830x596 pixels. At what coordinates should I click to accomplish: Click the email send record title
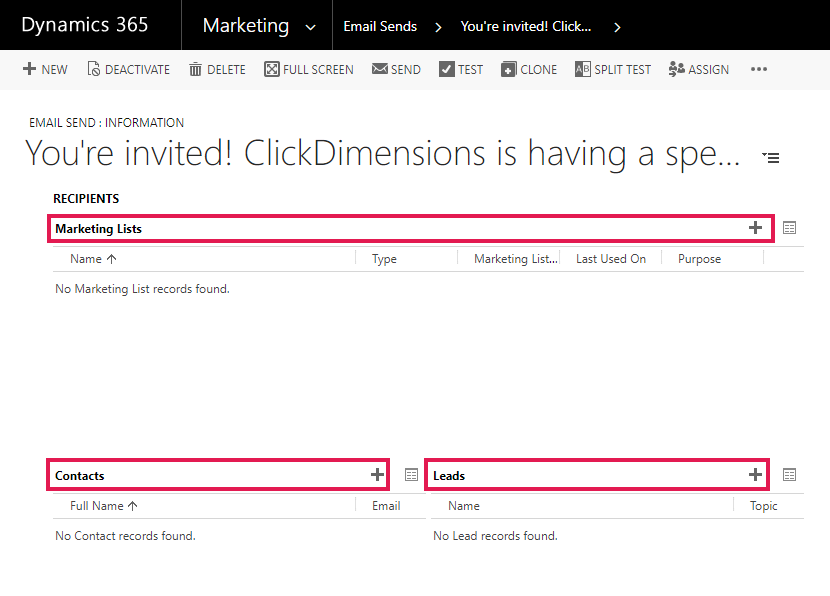(x=382, y=153)
